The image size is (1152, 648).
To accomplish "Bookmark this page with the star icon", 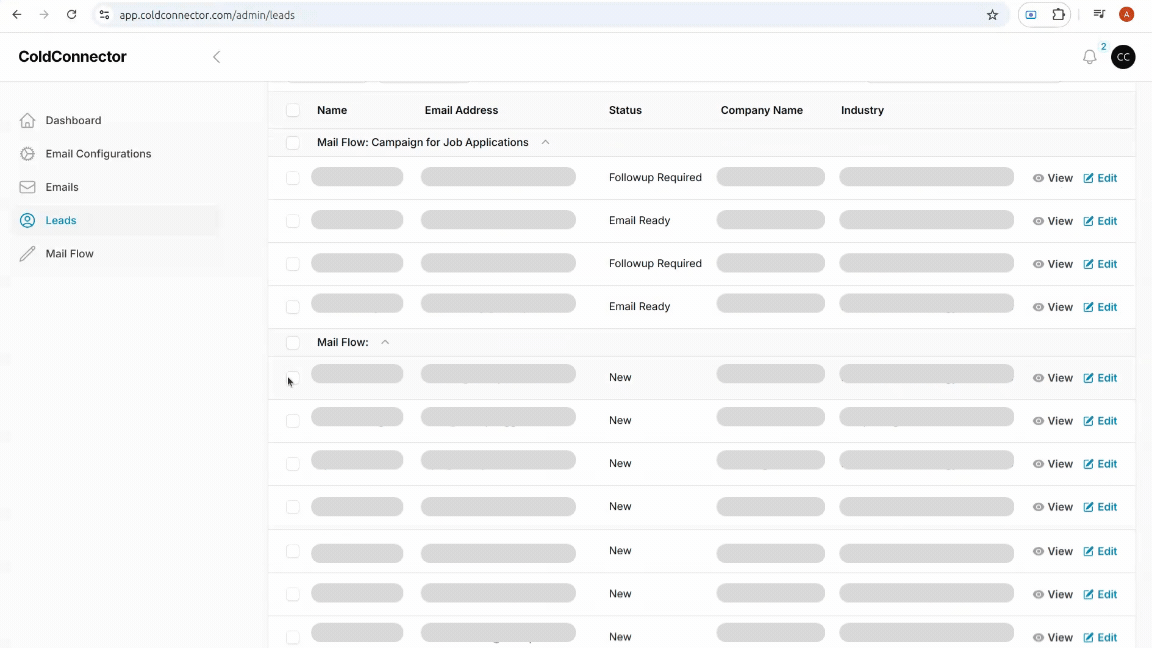I will 992,15.
